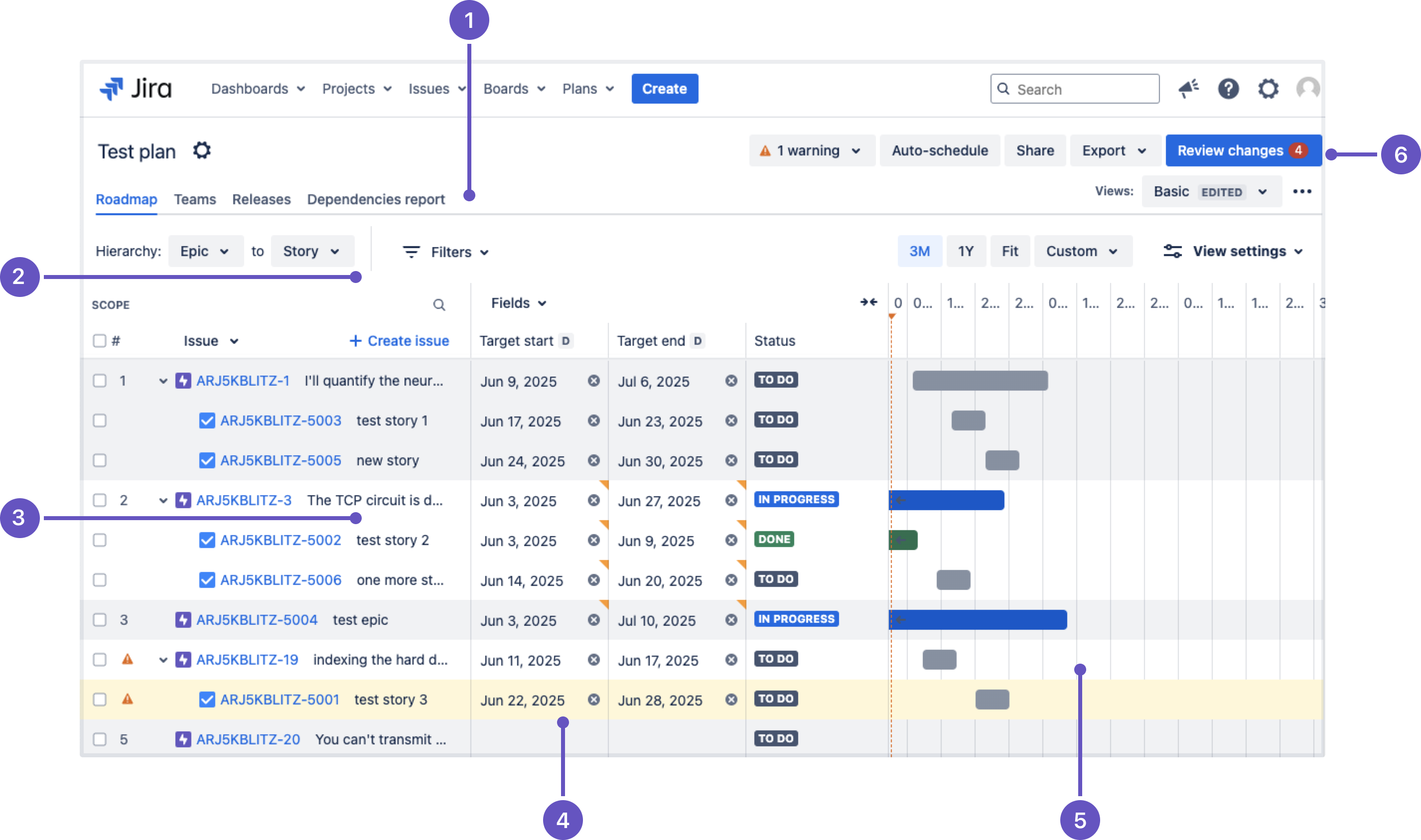
Task: Check the checkbox for ARJ5KBLITZ-5001
Action: [100, 699]
